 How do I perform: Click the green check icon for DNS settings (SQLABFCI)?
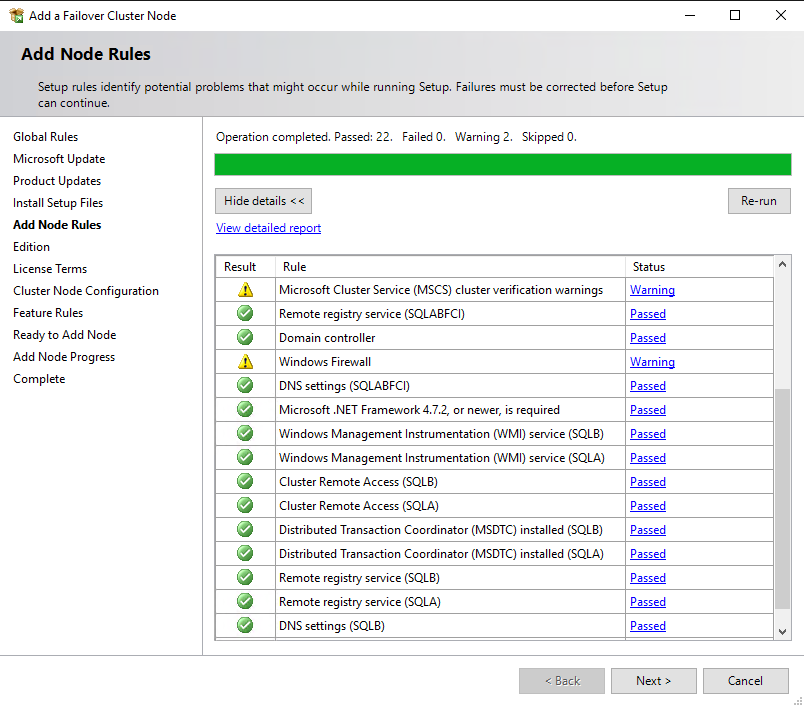pos(245,385)
